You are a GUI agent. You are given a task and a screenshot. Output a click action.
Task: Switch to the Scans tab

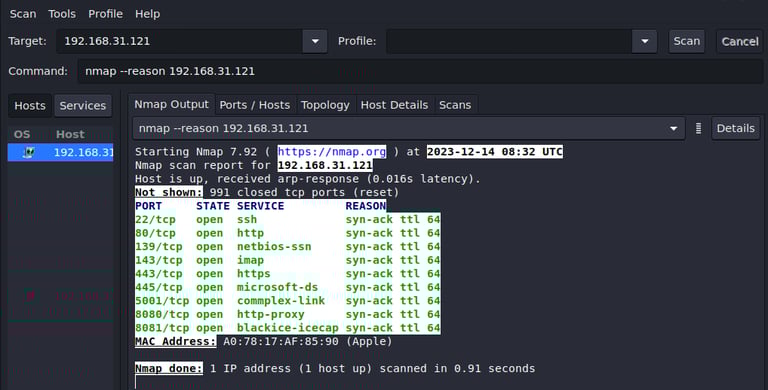click(x=455, y=105)
